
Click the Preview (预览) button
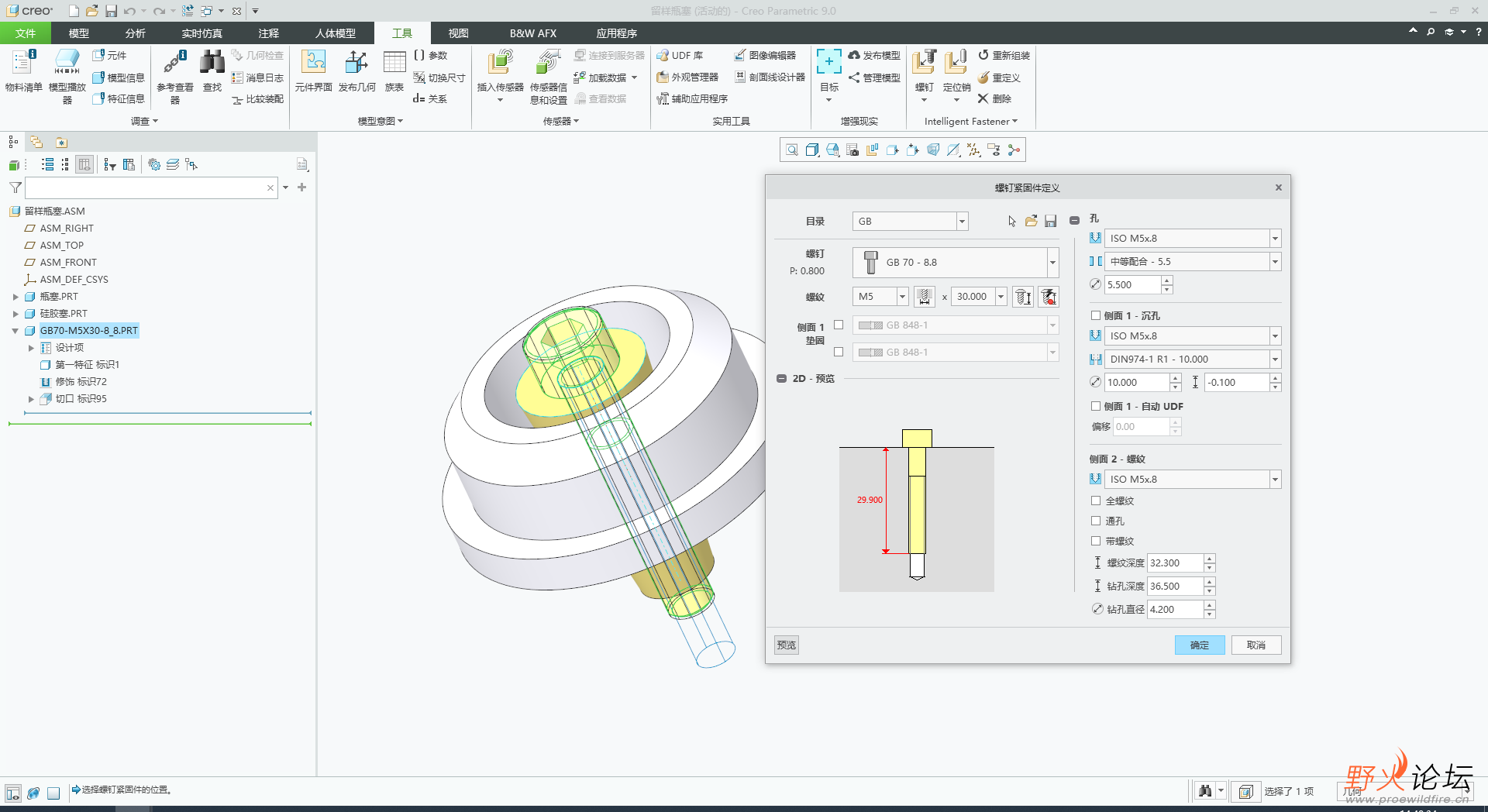[x=787, y=645]
